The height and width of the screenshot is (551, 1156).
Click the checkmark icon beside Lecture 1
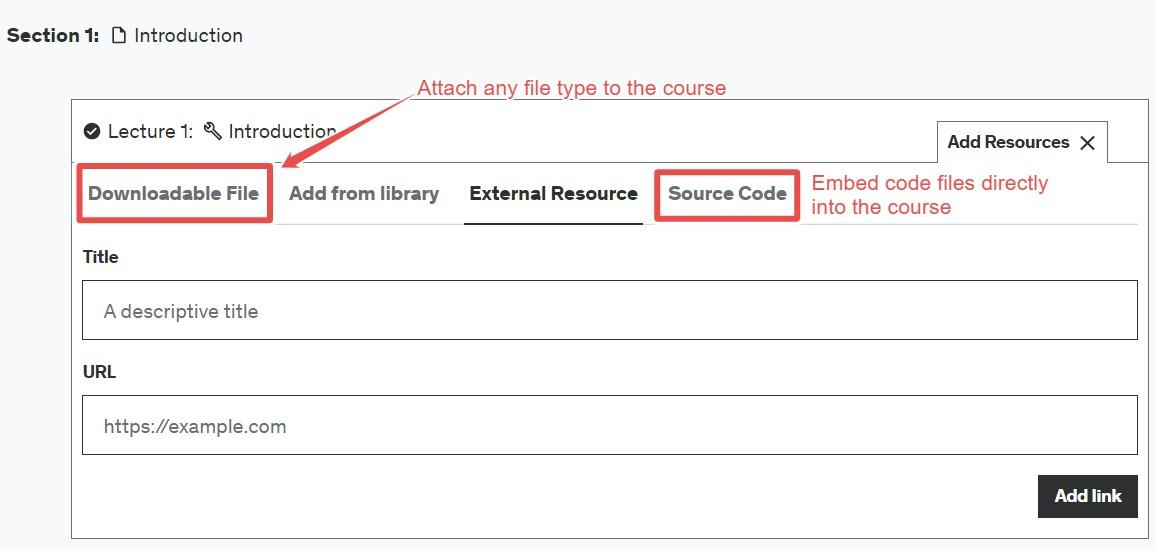(92, 131)
